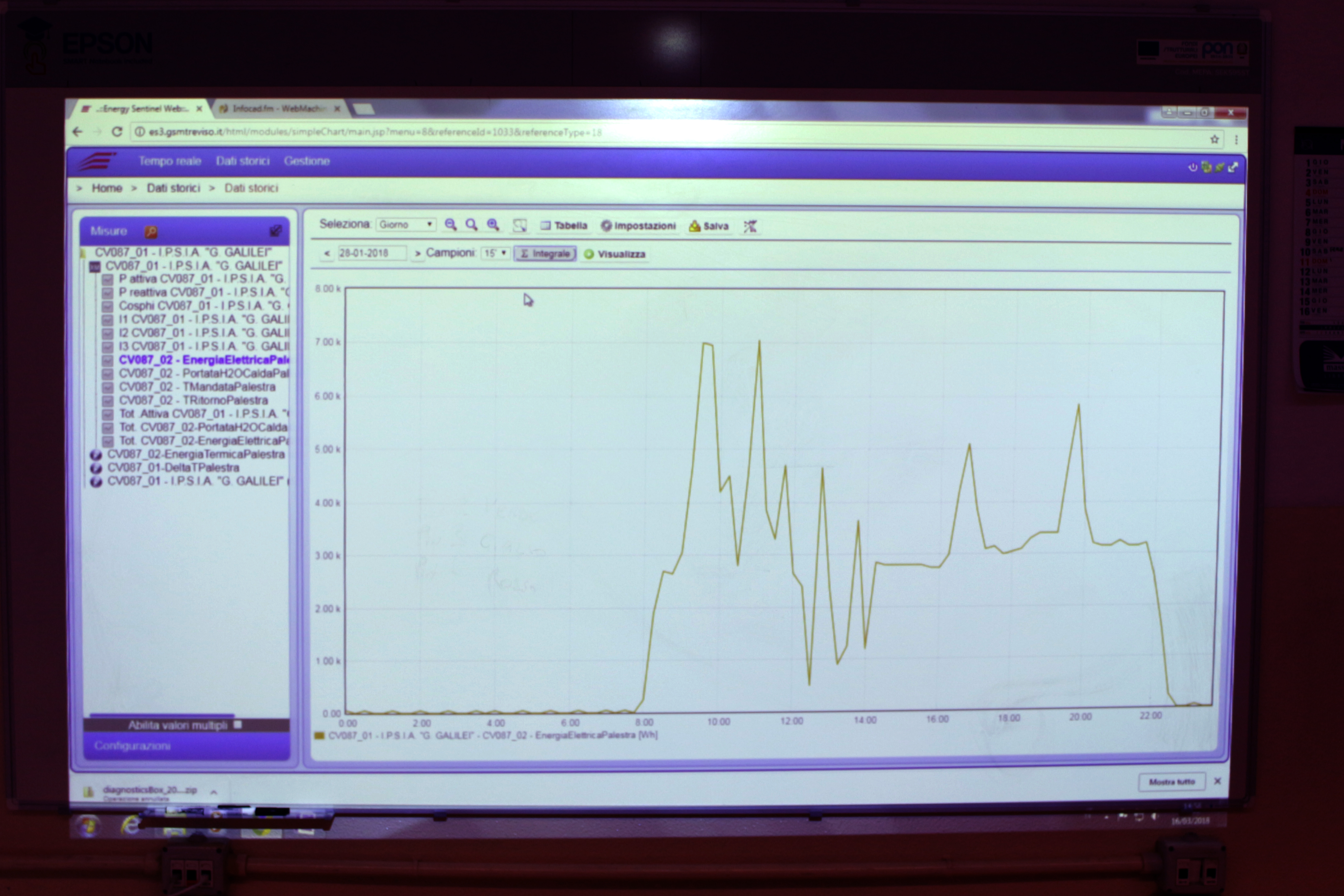Click the reset zoom magnifier icon
The image size is (1344, 896).
pos(471,225)
